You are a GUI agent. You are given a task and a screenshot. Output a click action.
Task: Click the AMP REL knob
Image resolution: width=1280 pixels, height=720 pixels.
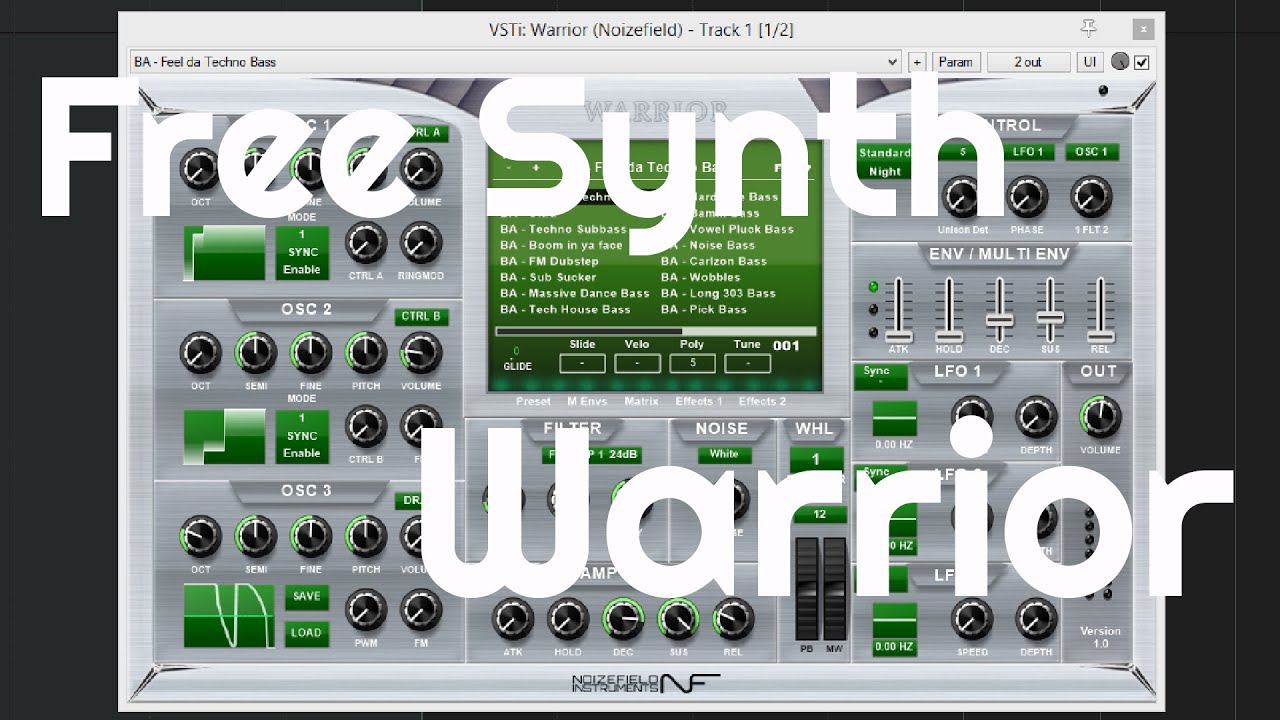click(733, 620)
